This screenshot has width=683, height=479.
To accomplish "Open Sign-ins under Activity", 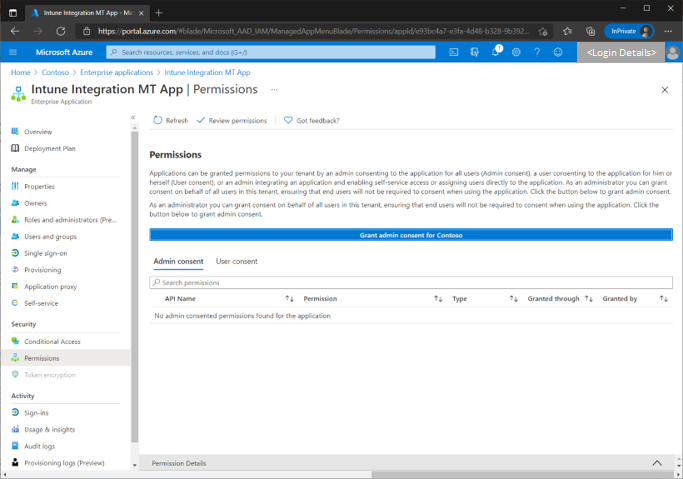I will pos(36,413).
